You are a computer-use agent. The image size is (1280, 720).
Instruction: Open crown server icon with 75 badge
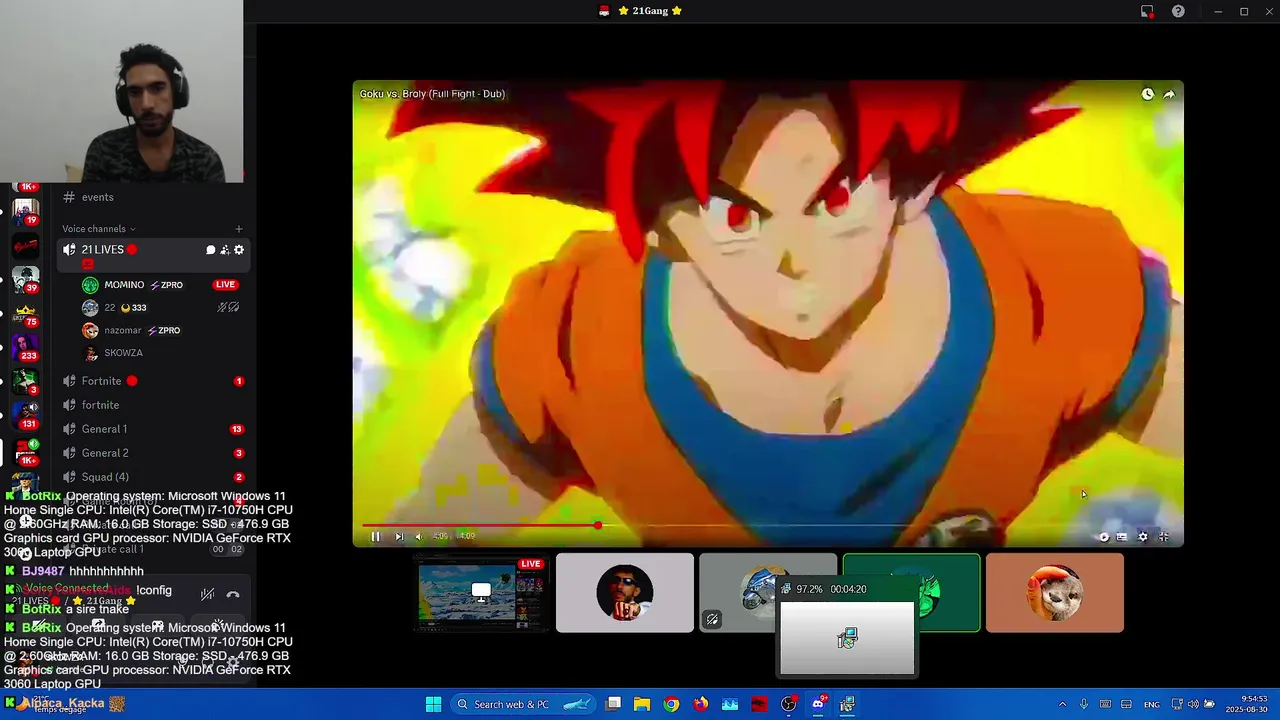click(25, 314)
